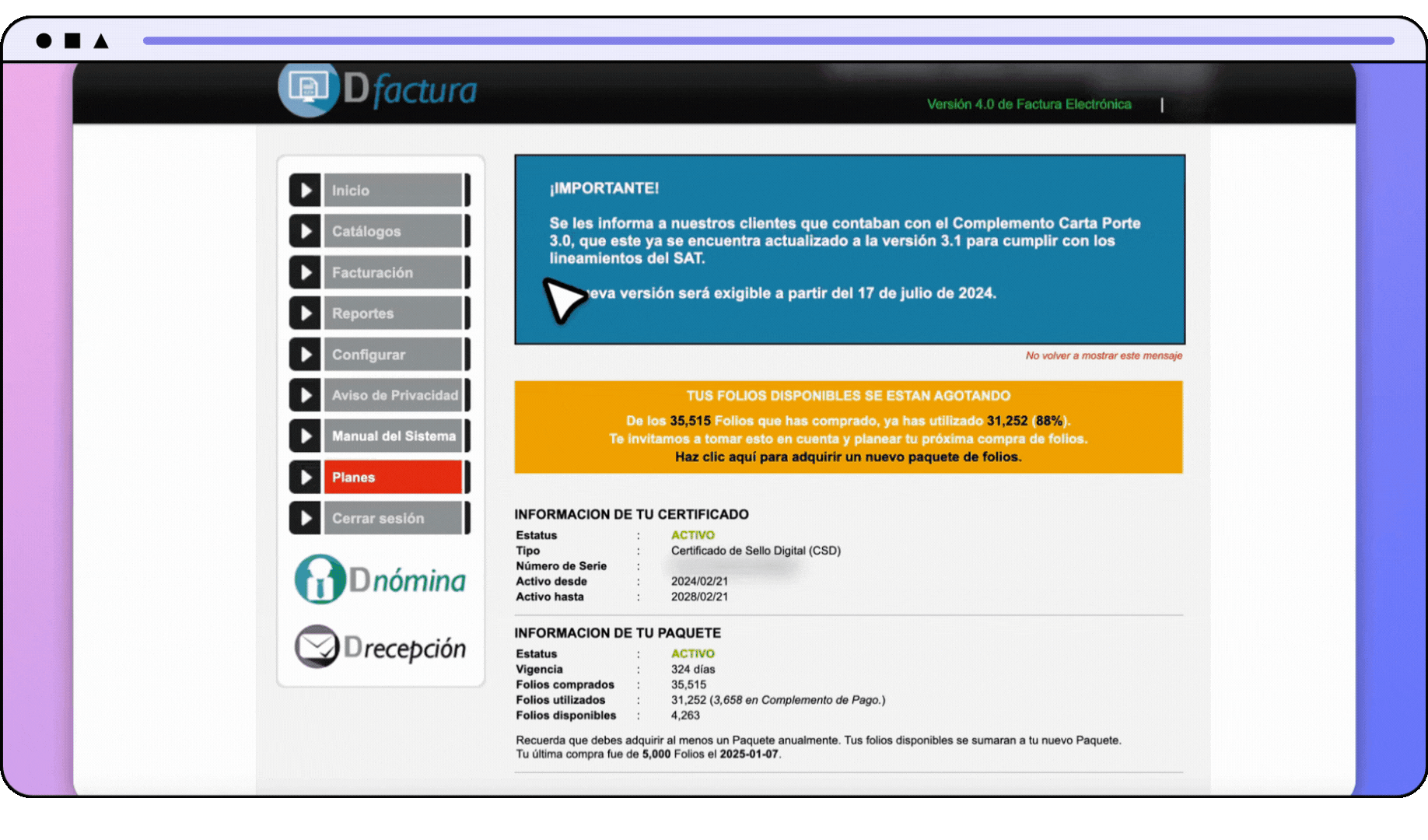The width and height of the screenshot is (1428, 840).
Task: Click 'Versión 4.0 de Factura Electrónica' link
Action: click(x=1029, y=104)
